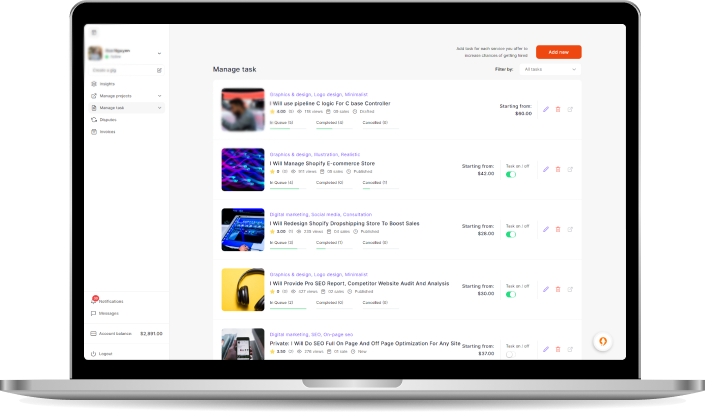Click the Add new button
This screenshot has height=413, width=705.
(558, 51)
